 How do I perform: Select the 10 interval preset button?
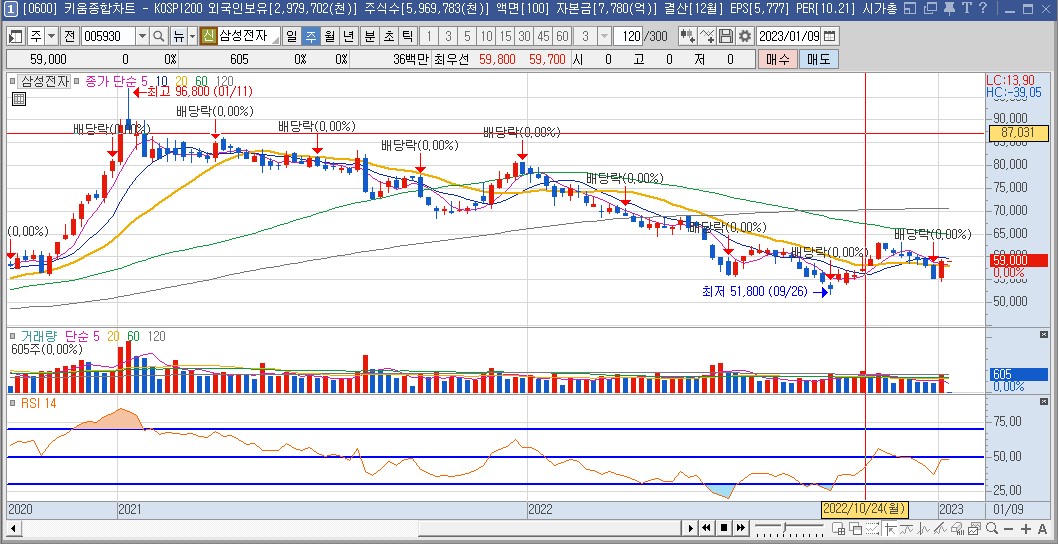(487, 36)
